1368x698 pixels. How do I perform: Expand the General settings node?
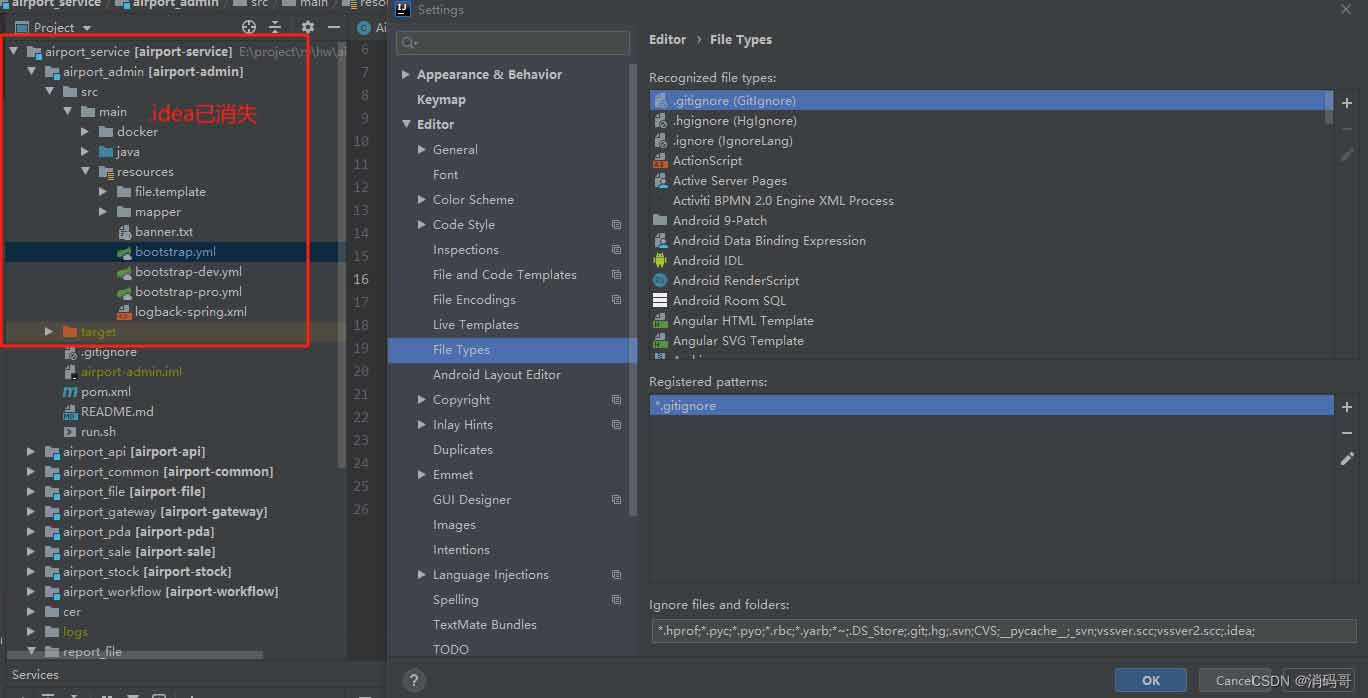pos(422,150)
